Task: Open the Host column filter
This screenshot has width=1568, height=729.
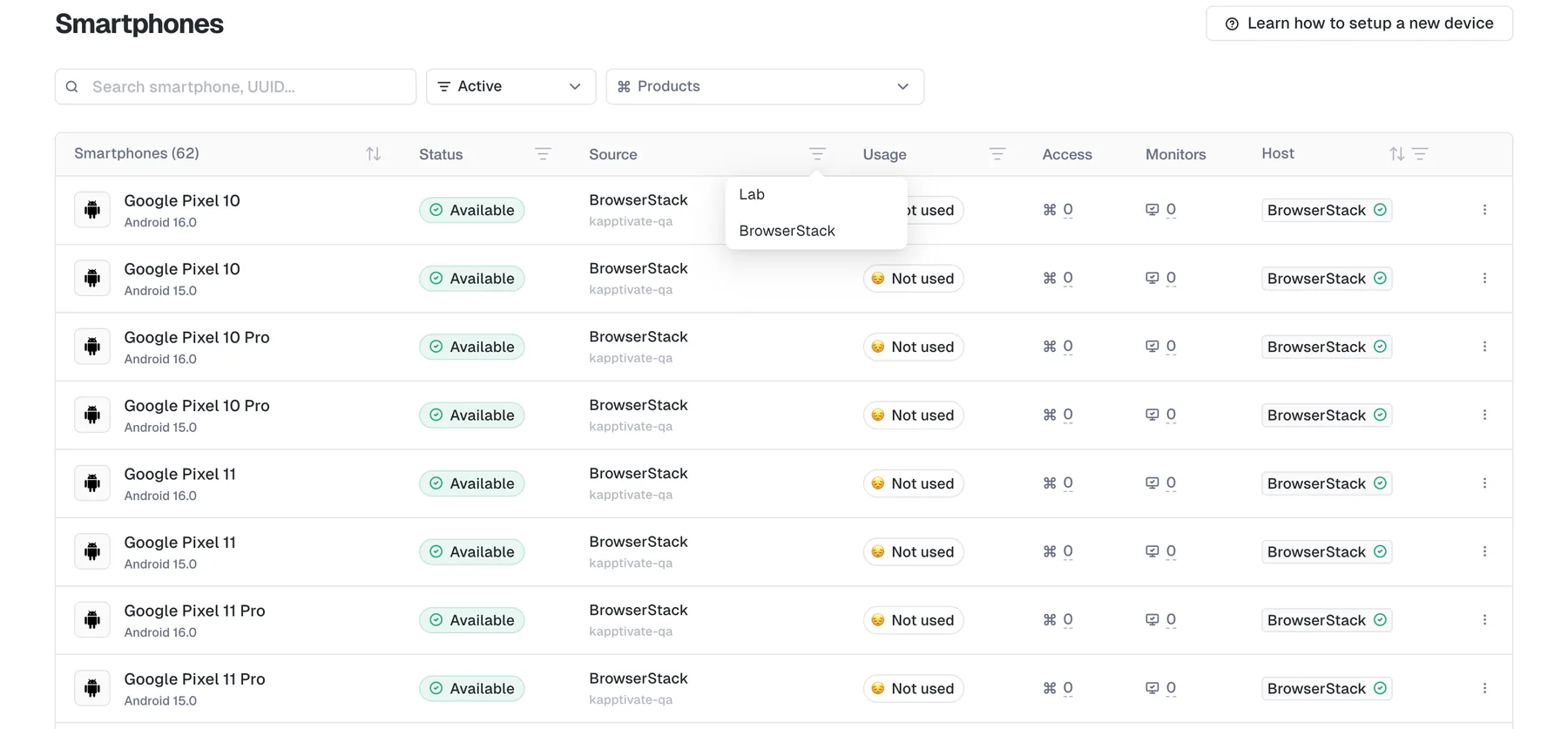Action: click(1420, 154)
